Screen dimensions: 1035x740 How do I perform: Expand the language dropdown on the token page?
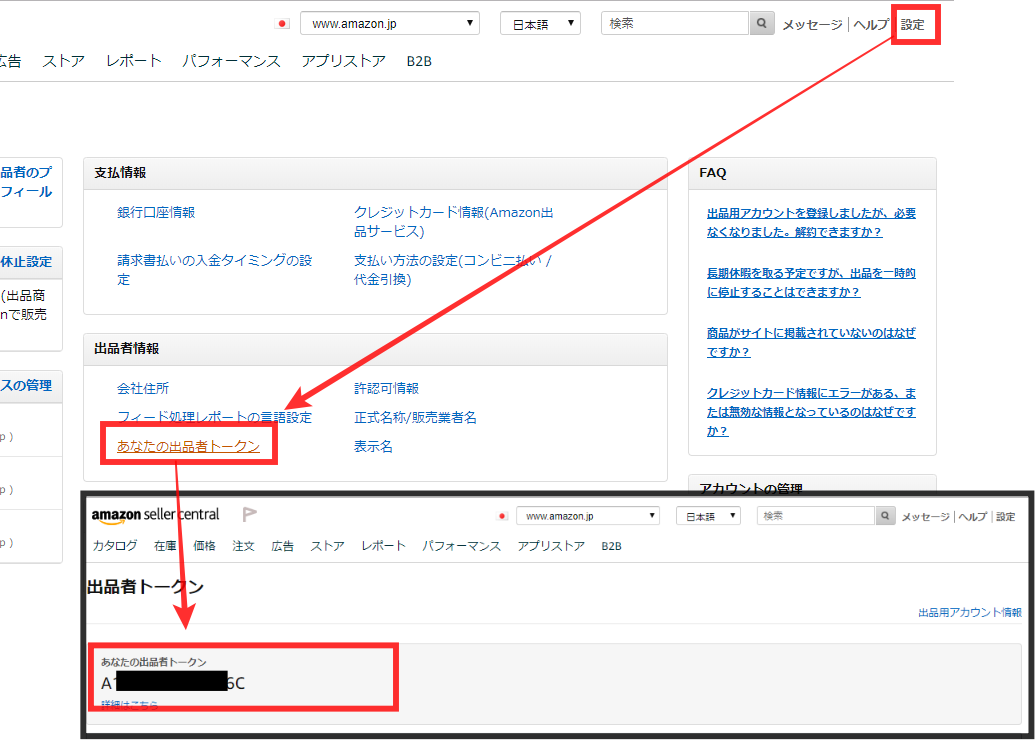[x=708, y=516]
